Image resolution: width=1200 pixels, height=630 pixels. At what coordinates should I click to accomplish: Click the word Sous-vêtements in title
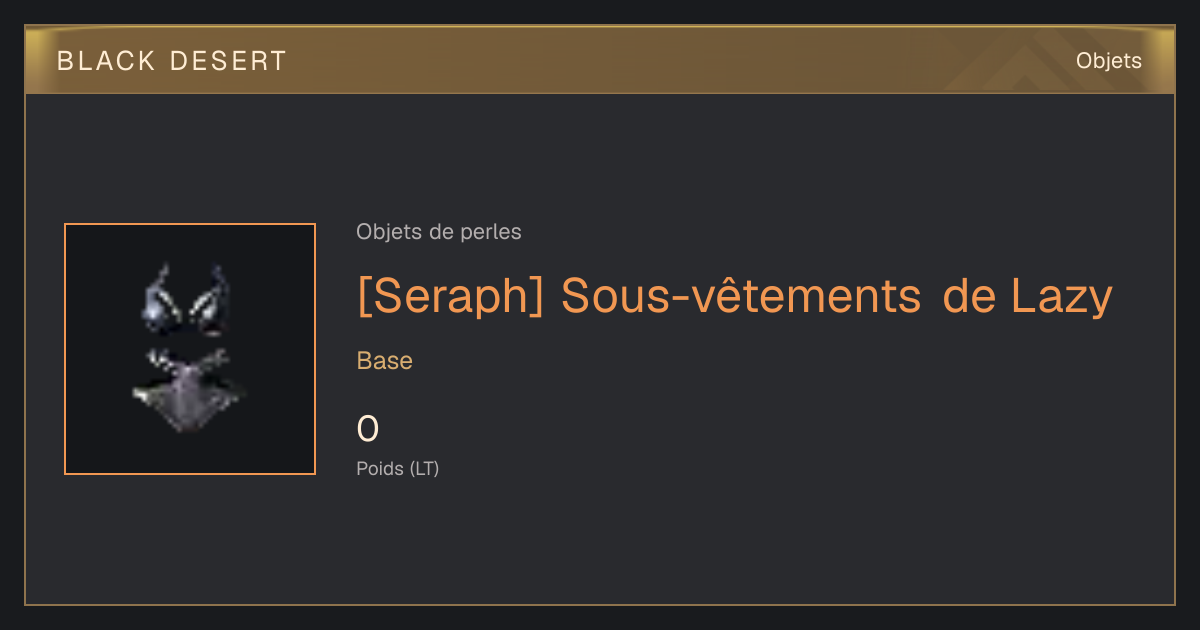coord(741,296)
